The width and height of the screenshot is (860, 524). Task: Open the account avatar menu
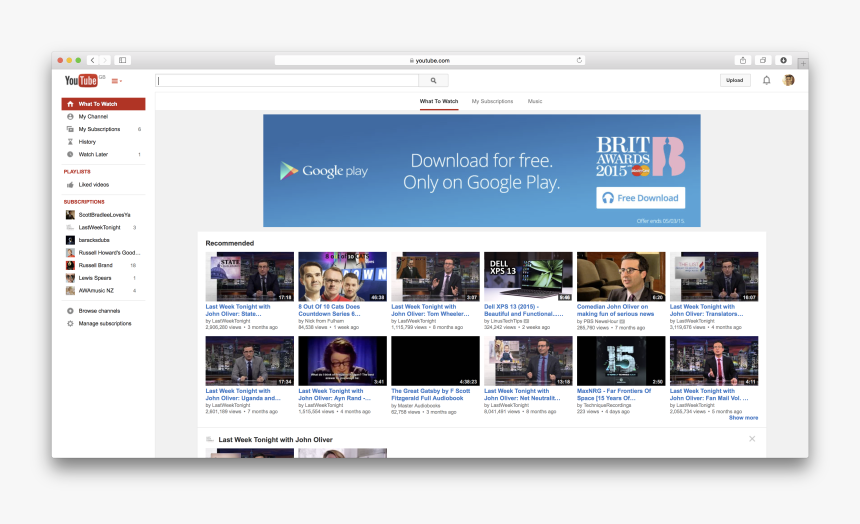coord(789,80)
